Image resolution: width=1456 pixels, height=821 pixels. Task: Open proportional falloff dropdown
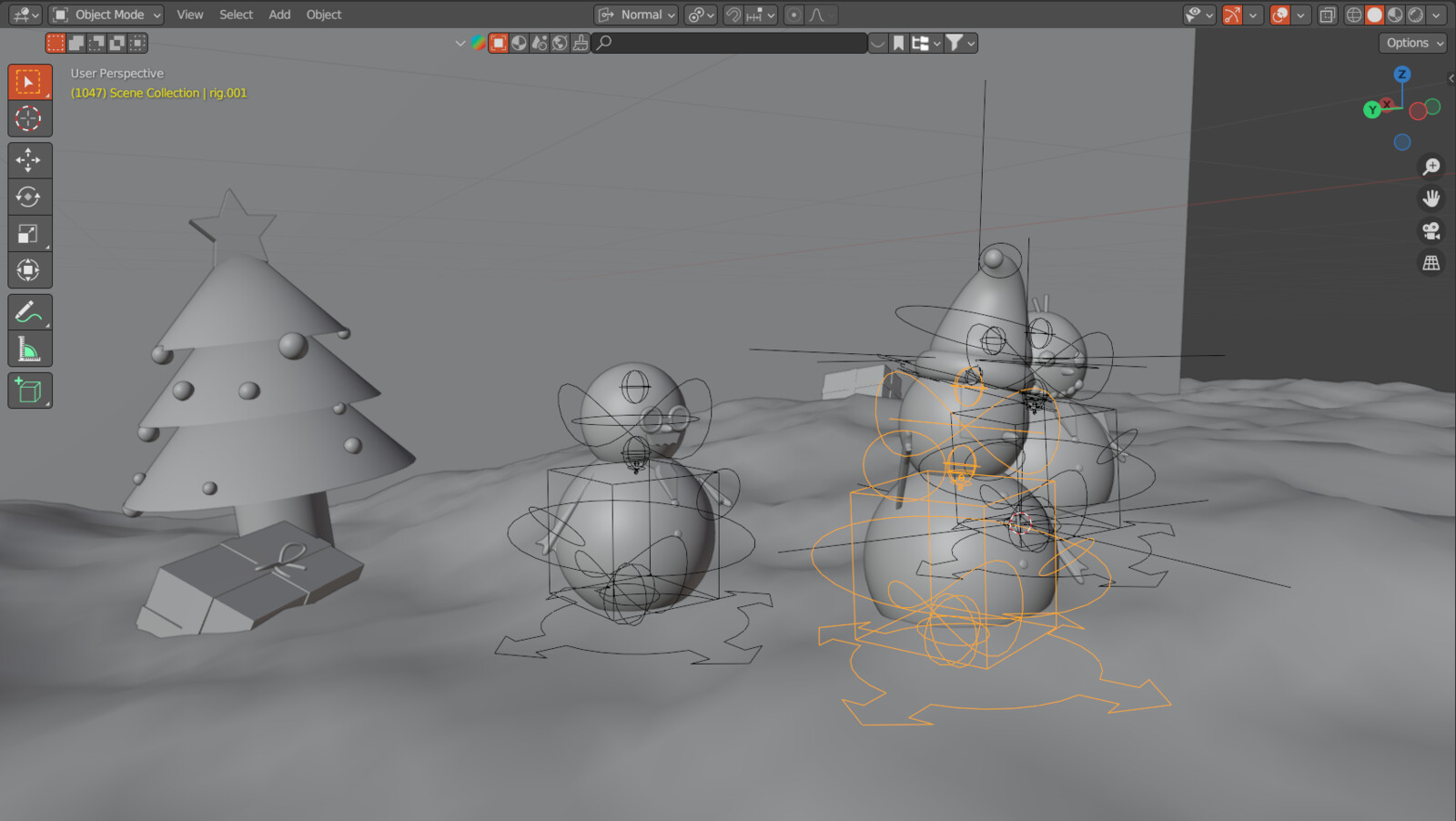click(x=820, y=15)
